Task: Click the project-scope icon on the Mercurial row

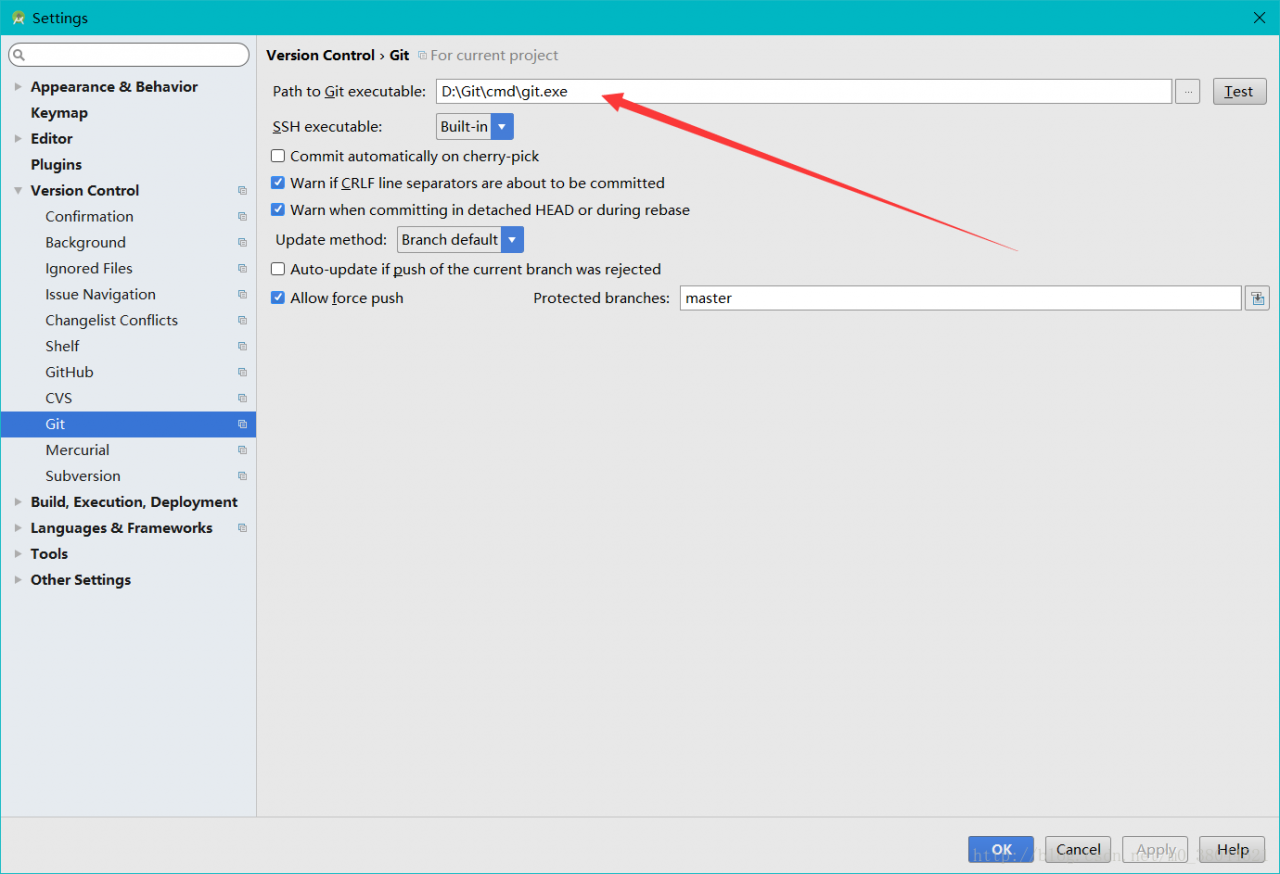Action: [242, 450]
